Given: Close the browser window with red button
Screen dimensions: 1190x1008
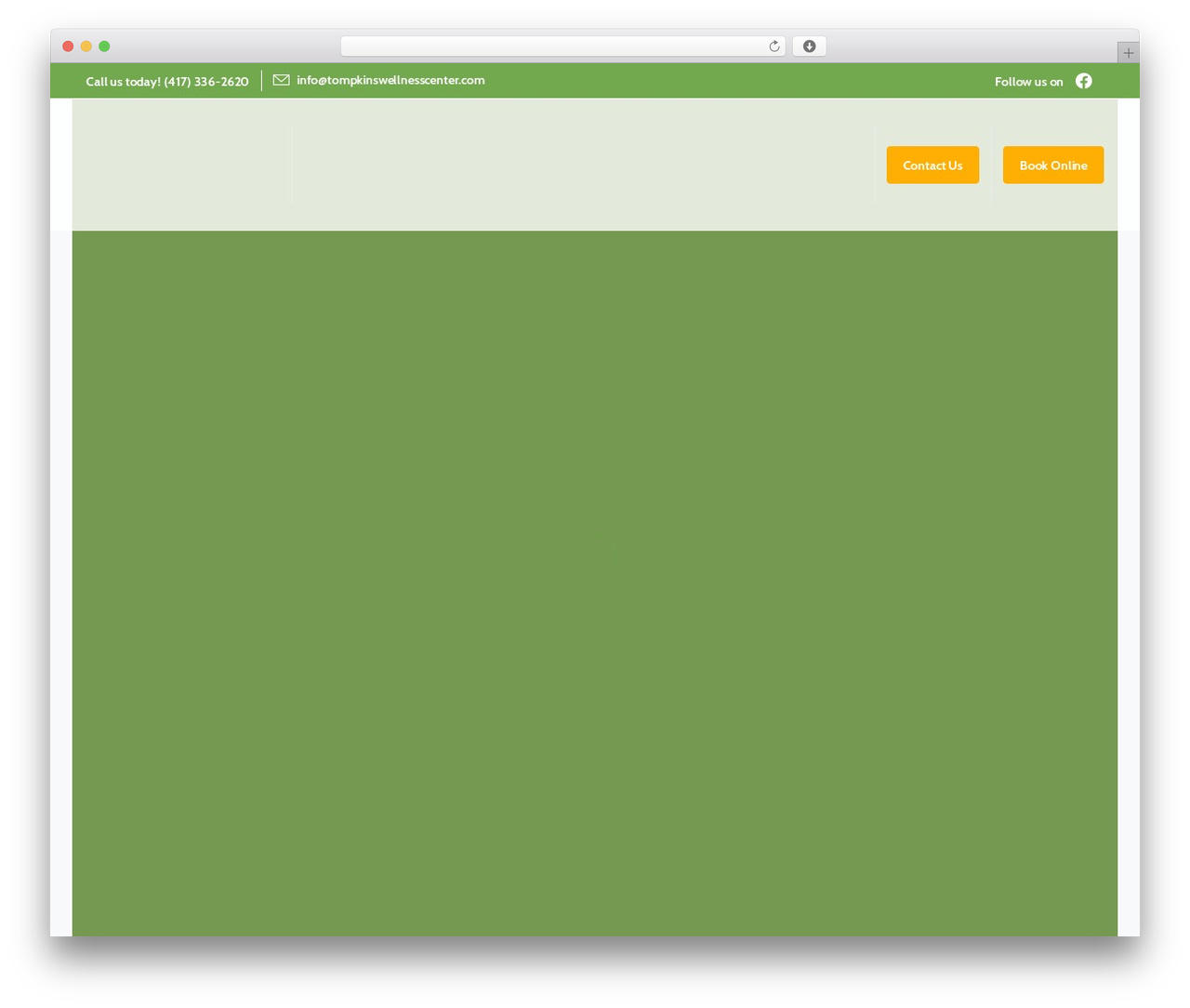Looking at the screenshot, I should coord(68,46).
